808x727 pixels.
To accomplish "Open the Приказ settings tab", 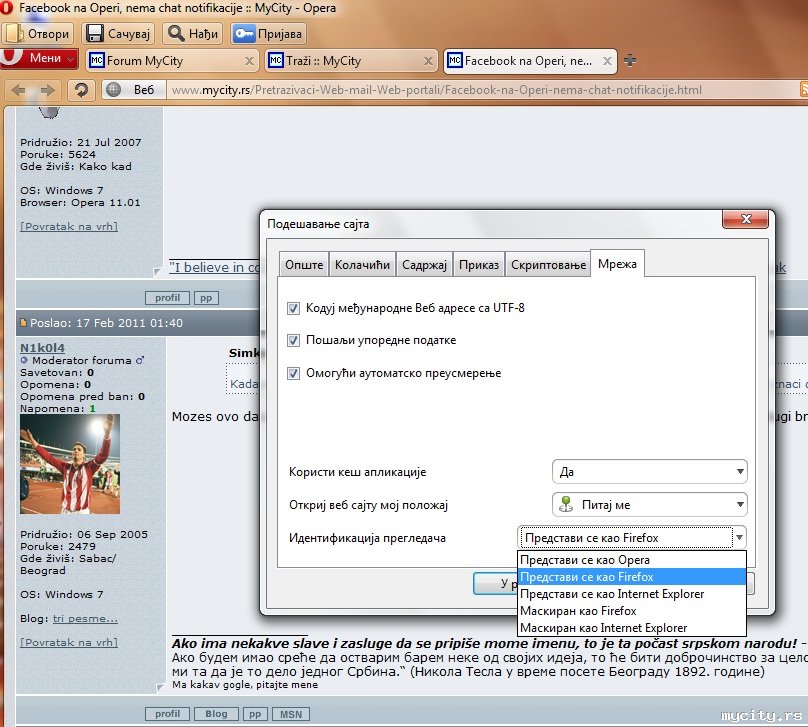I will point(479,265).
